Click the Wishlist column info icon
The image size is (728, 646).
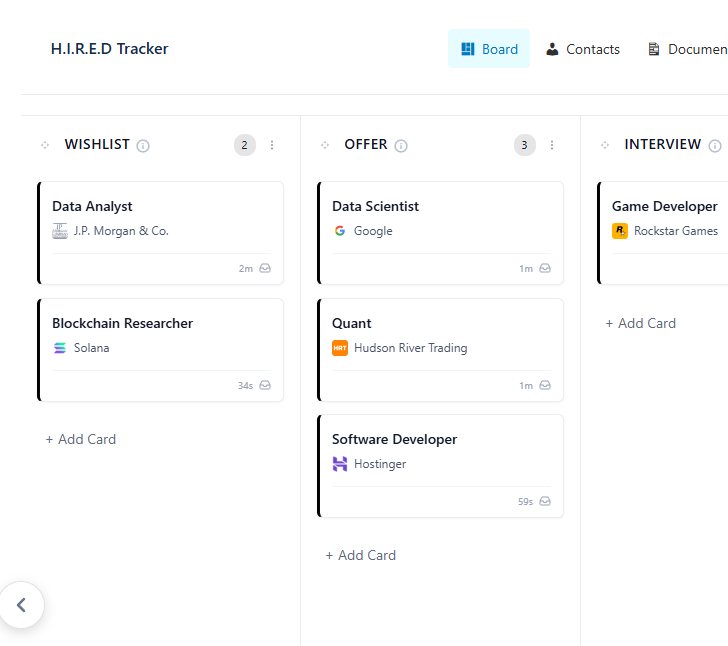[143, 146]
